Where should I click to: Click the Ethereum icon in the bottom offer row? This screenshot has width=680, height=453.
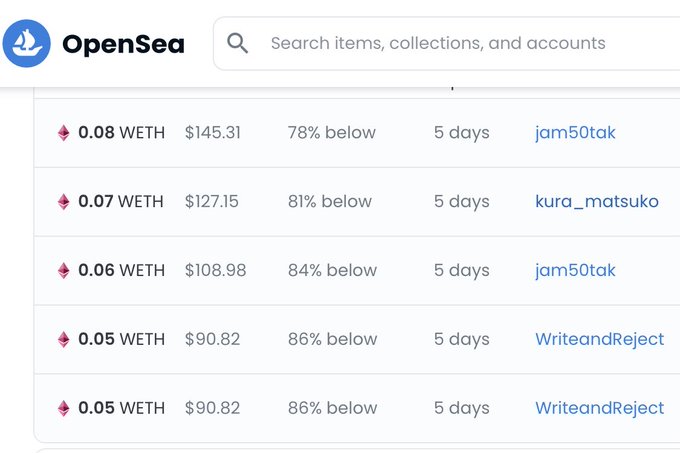[x=64, y=408]
